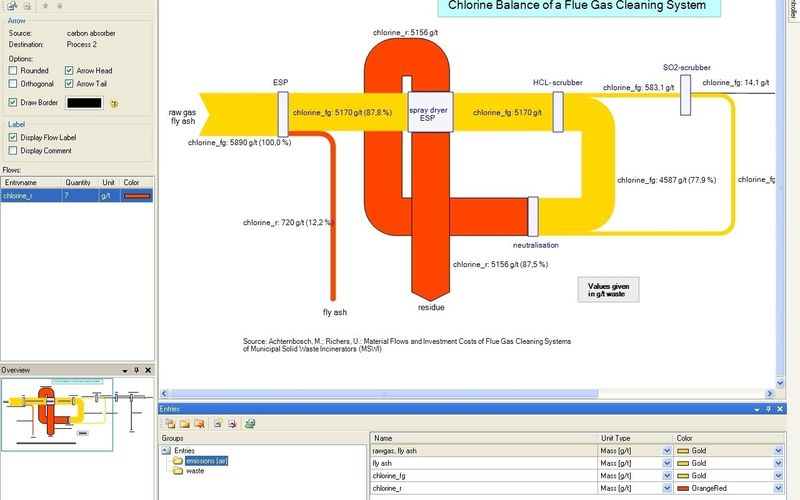The image size is (800, 500).
Task: Click the horizontal scrollbar under the diagram
Action: point(384,394)
